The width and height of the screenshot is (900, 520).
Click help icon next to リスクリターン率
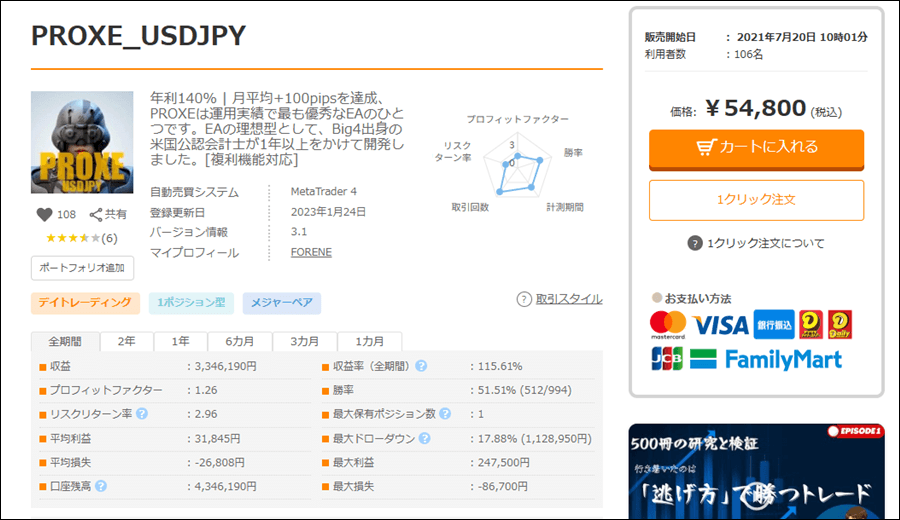pyautogui.click(x=142, y=414)
